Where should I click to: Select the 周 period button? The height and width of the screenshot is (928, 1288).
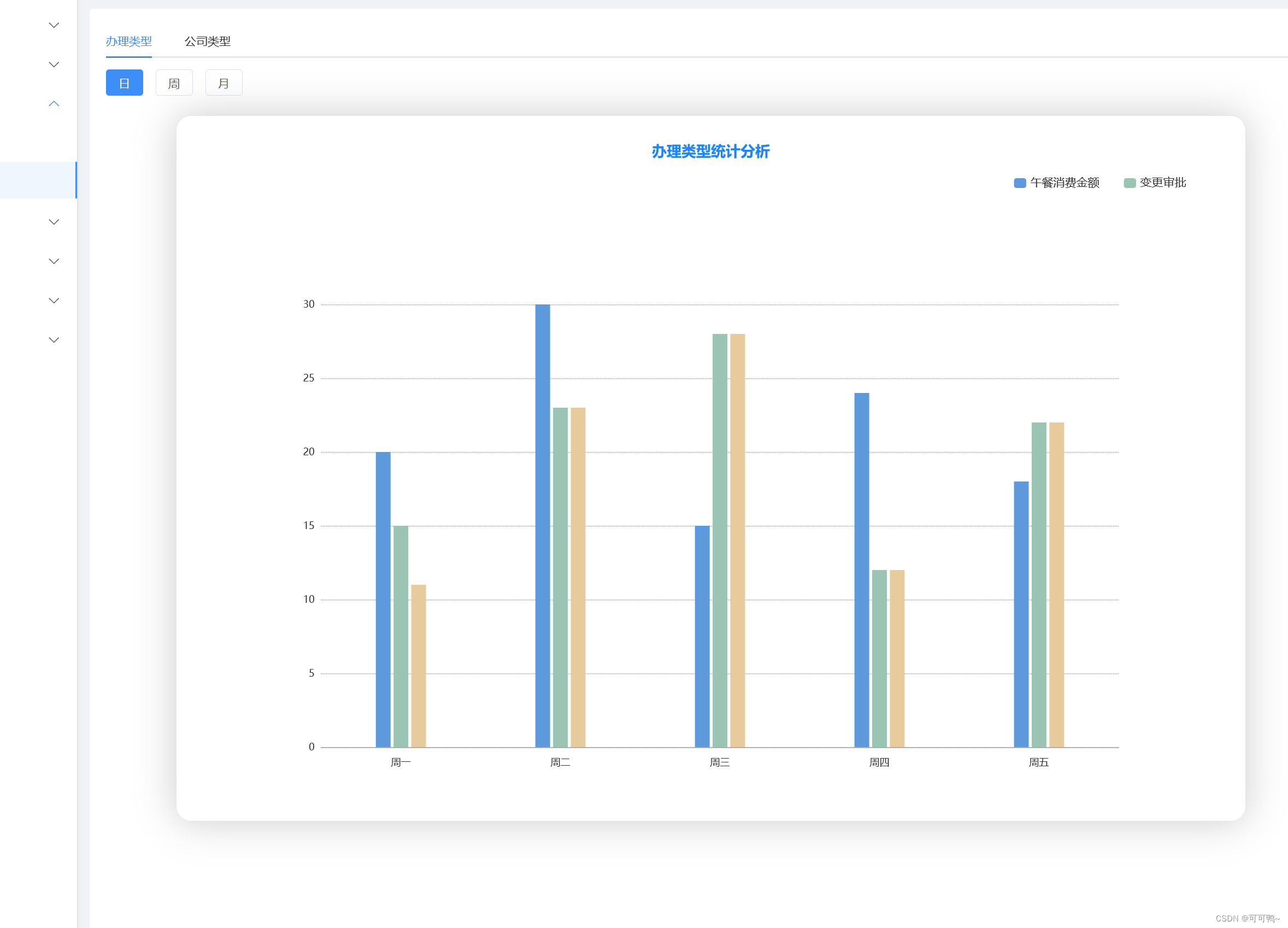point(174,83)
